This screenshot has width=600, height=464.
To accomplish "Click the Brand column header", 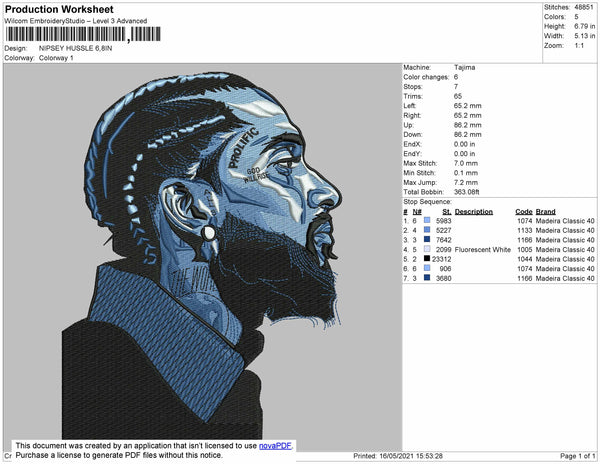I will [545, 212].
